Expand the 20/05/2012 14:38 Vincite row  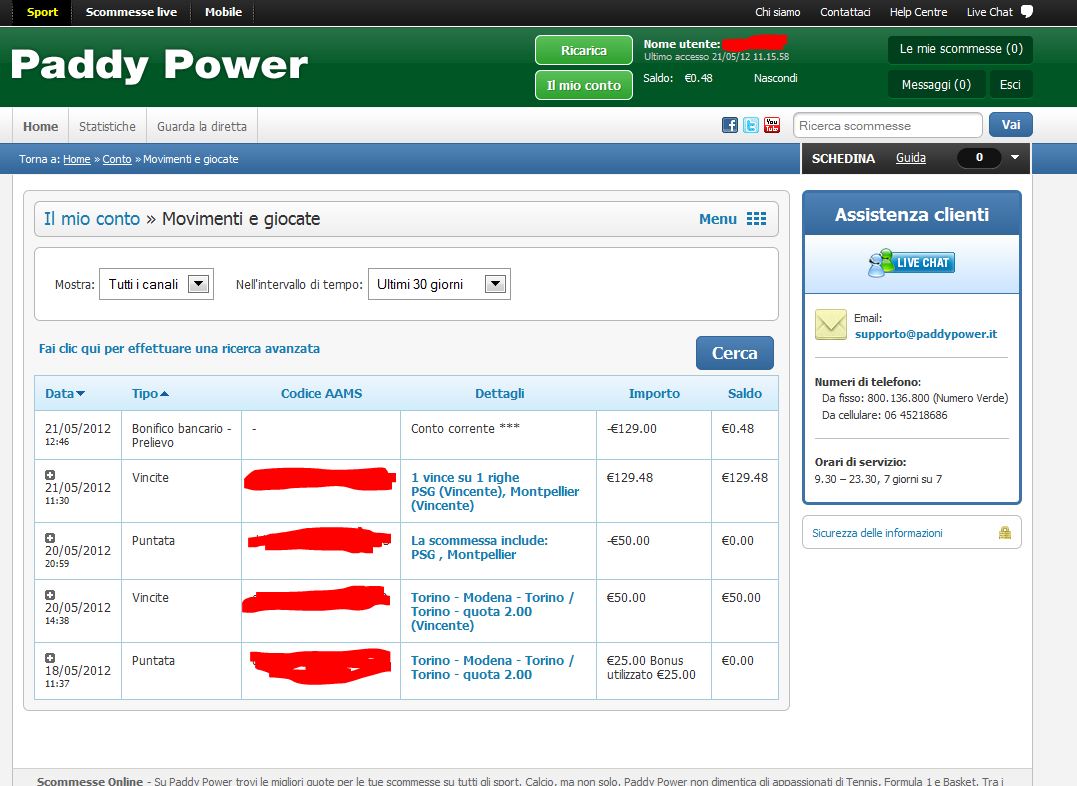49,595
